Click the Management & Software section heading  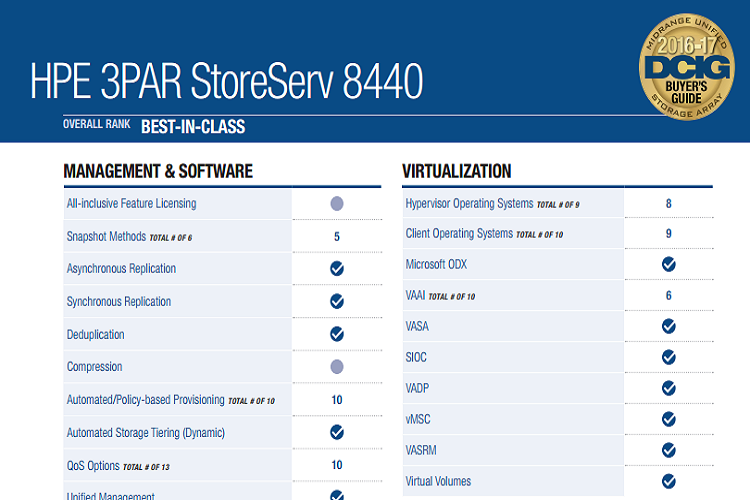point(158,171)
